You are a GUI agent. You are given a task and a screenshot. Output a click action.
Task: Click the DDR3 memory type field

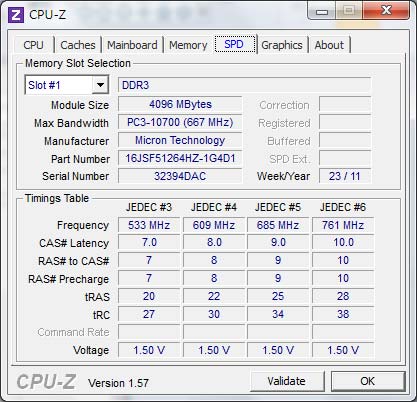click(x=244, y=85)
